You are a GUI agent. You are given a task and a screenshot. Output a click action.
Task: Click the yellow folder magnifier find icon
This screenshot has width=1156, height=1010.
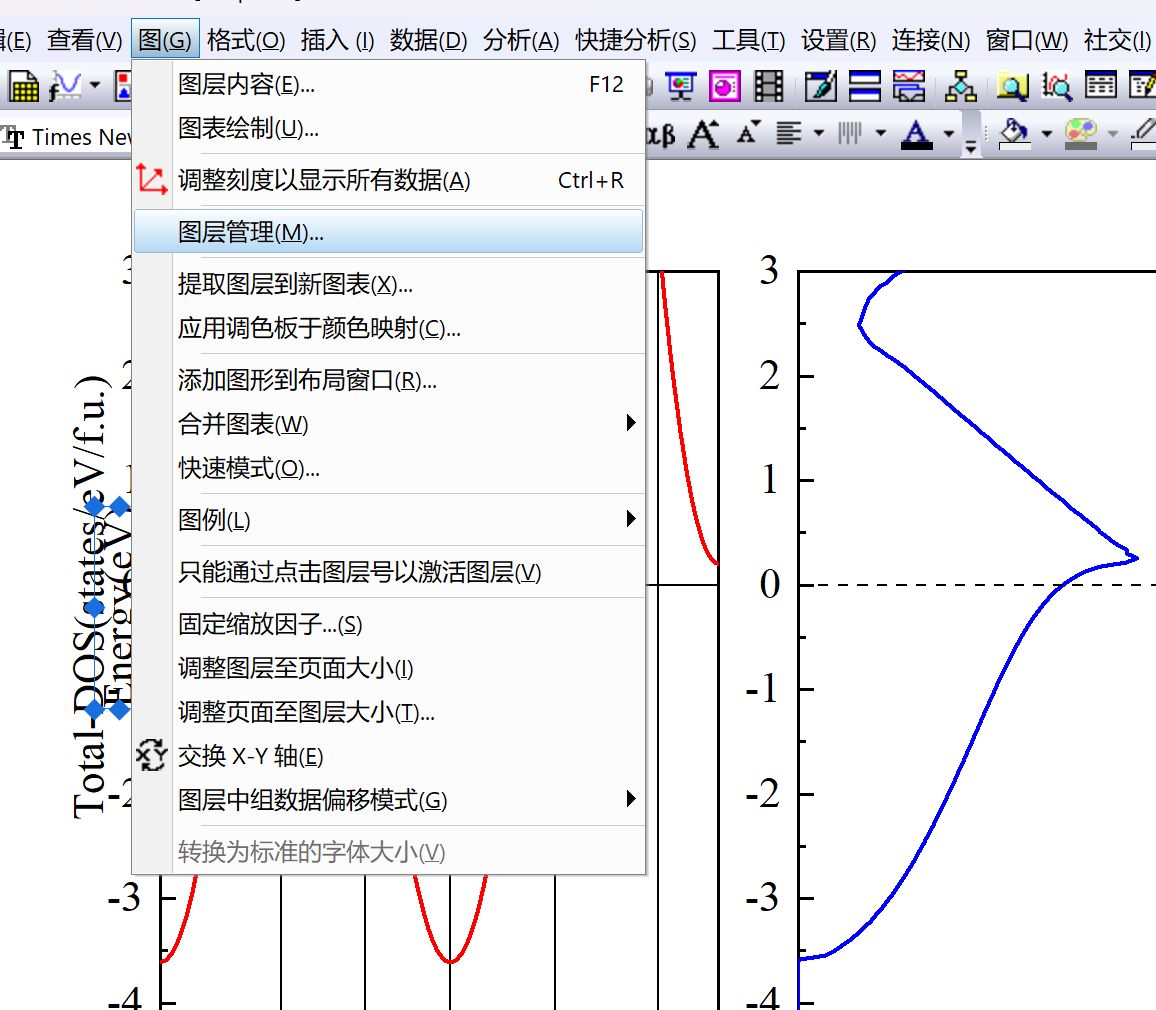click(1013, 86)
